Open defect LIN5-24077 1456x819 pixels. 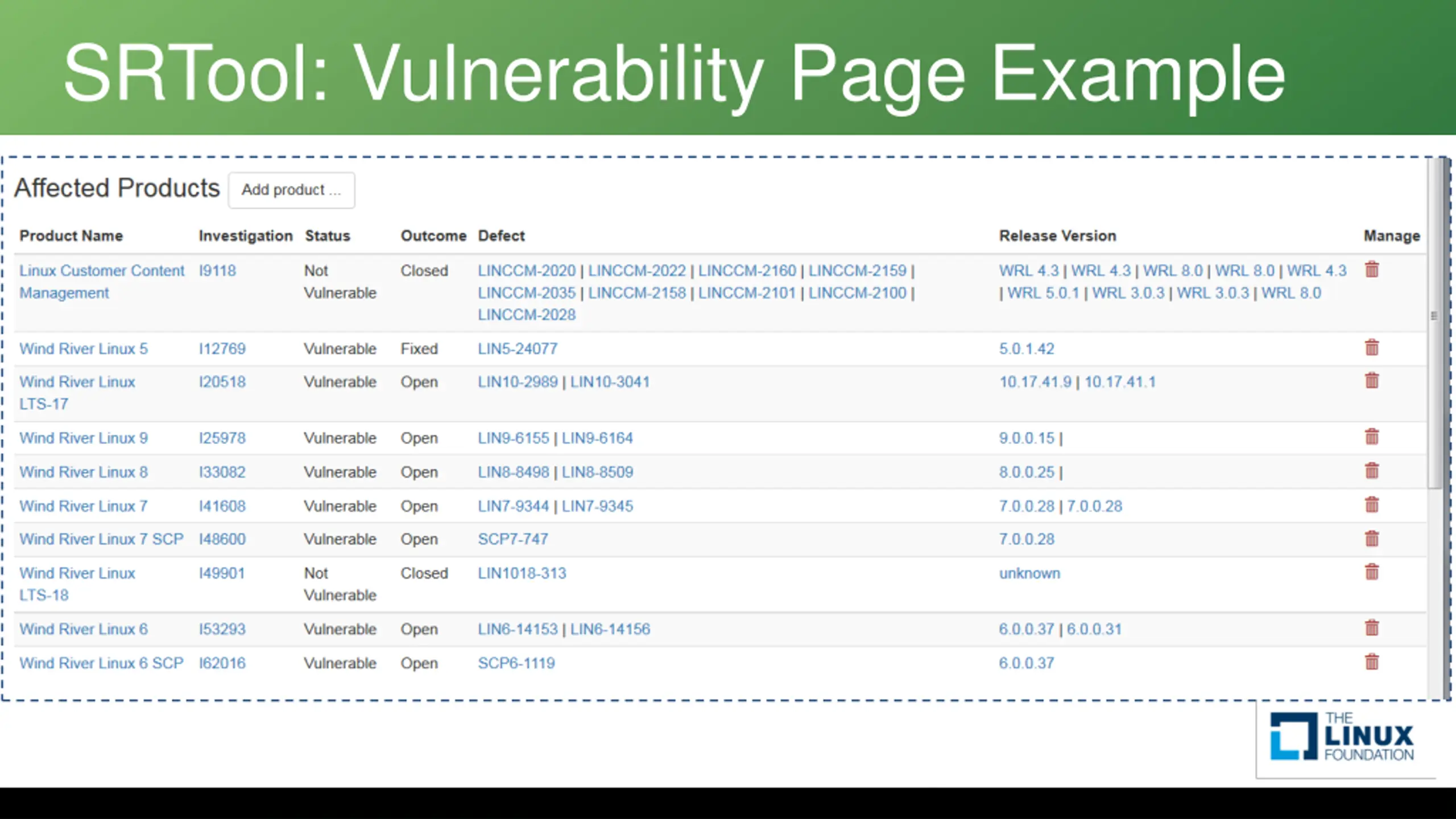518,349
